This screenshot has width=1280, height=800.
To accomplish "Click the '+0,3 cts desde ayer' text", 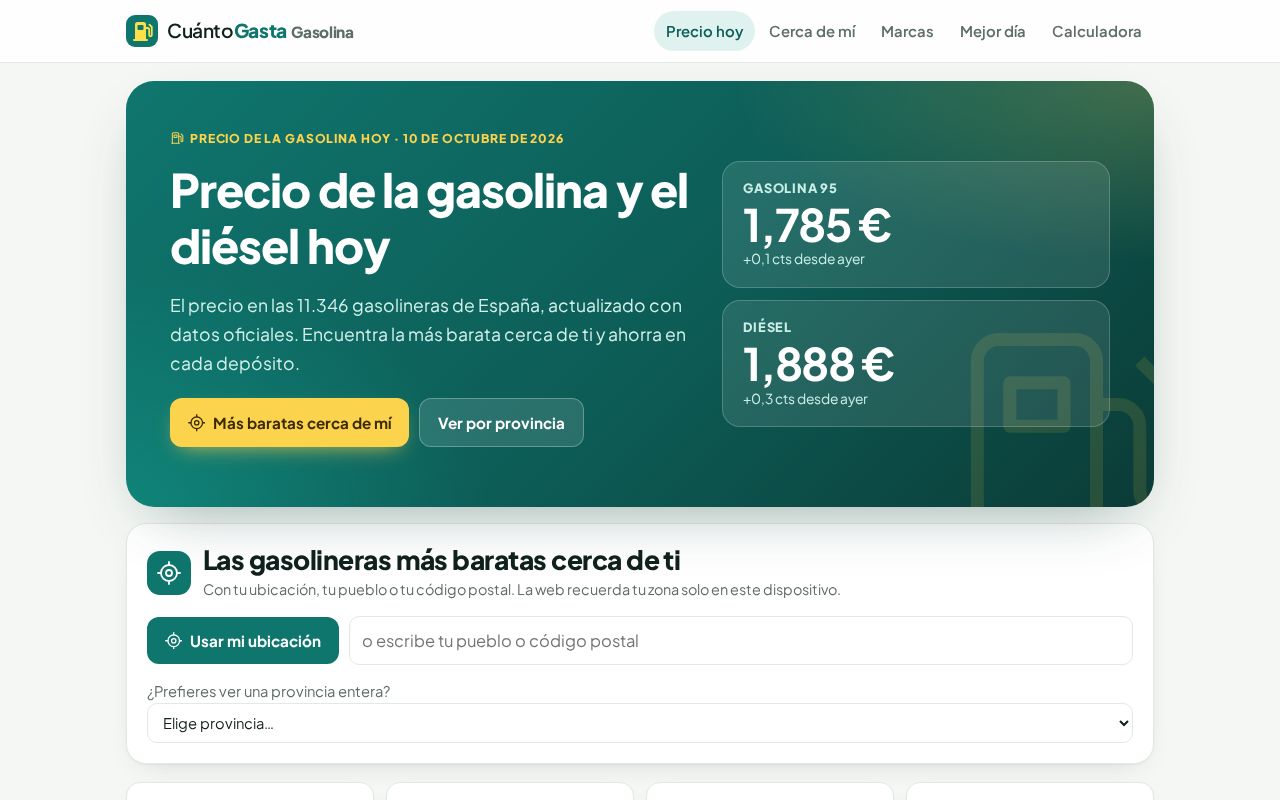I will (x=805, y=399).
